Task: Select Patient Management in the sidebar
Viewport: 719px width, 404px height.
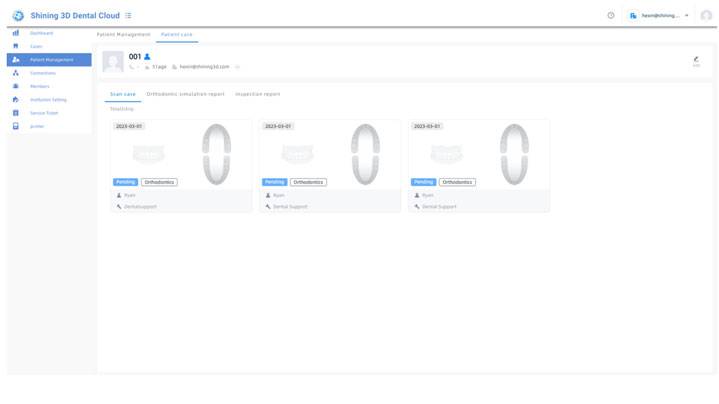Action: tap(49, 60)
